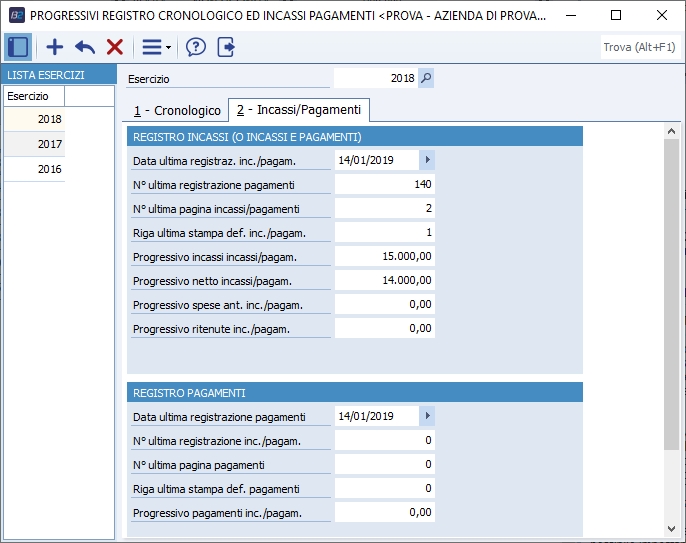The width and height of the screenshot is (686, 543).
Task: Open the help question mark icon
Action: point(196,47)
